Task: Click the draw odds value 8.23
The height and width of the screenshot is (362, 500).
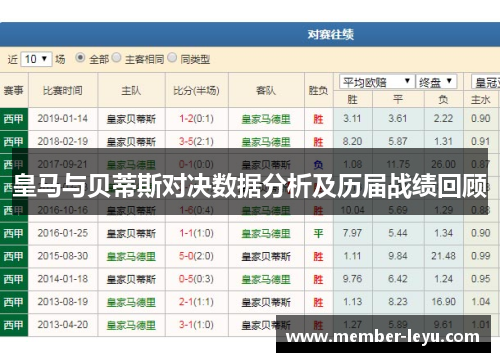Action: click(x=398, y=302)
